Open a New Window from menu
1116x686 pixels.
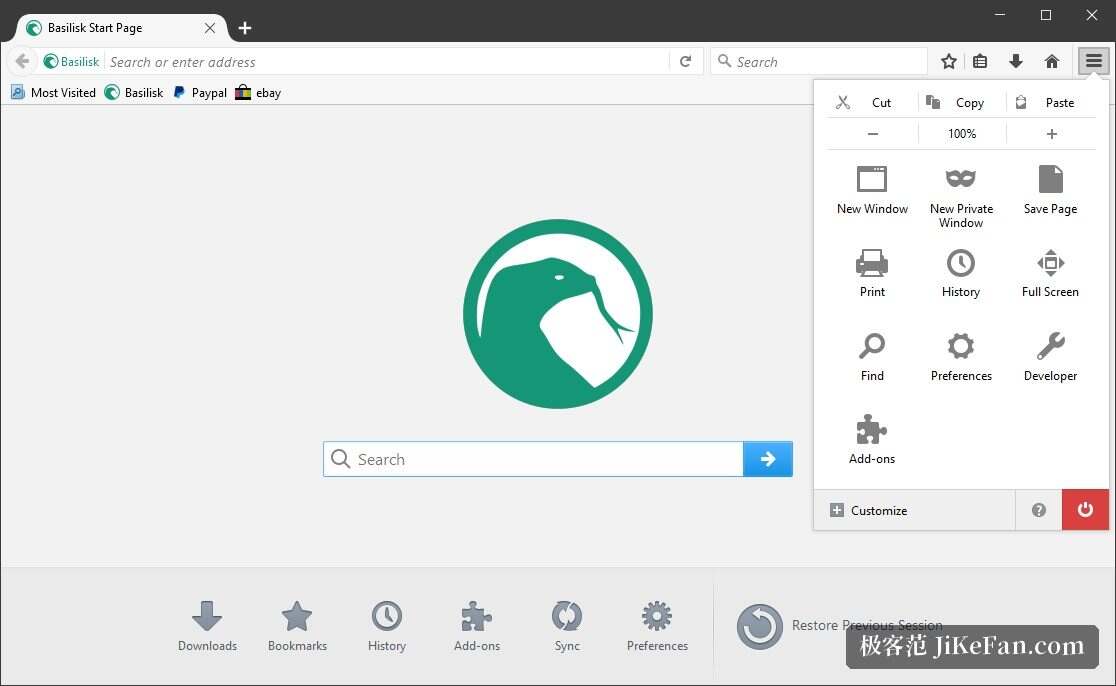pyautogui.click(x=872, y=189)
